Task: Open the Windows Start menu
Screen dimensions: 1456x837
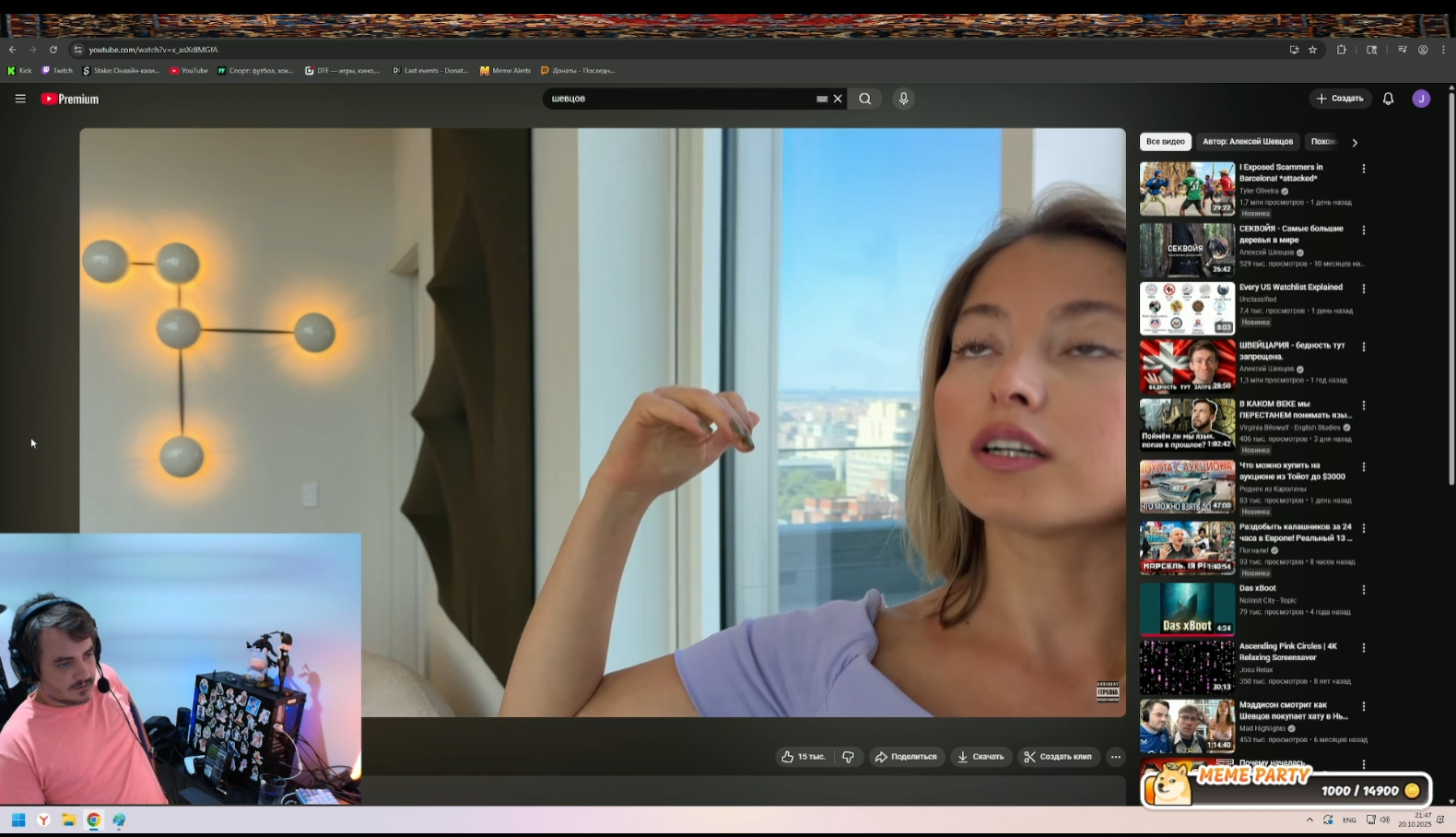Action: (18, 819)
